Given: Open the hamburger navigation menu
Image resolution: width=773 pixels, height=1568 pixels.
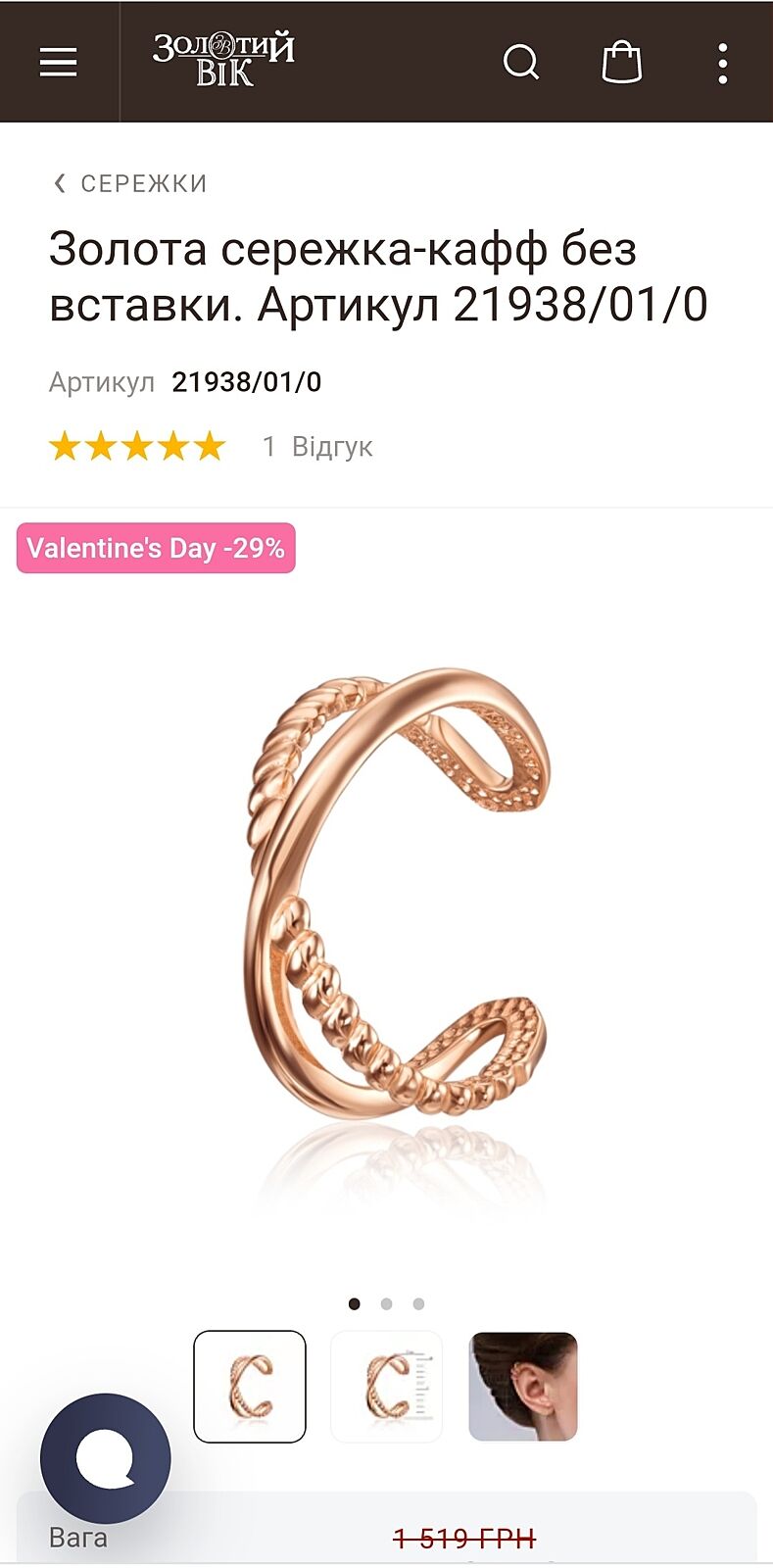Looking at the screenshot, I should tap(58, 62).
